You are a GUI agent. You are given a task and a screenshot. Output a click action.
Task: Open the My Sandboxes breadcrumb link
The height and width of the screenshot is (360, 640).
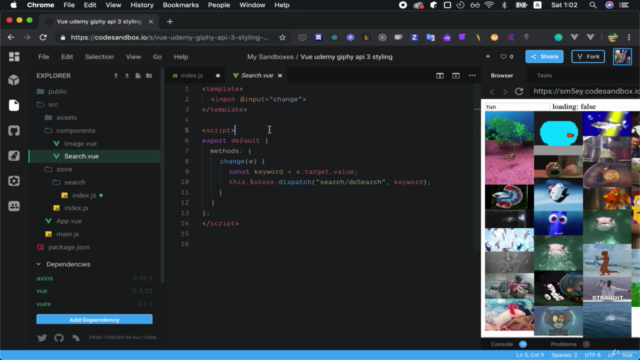coord(270,57)
